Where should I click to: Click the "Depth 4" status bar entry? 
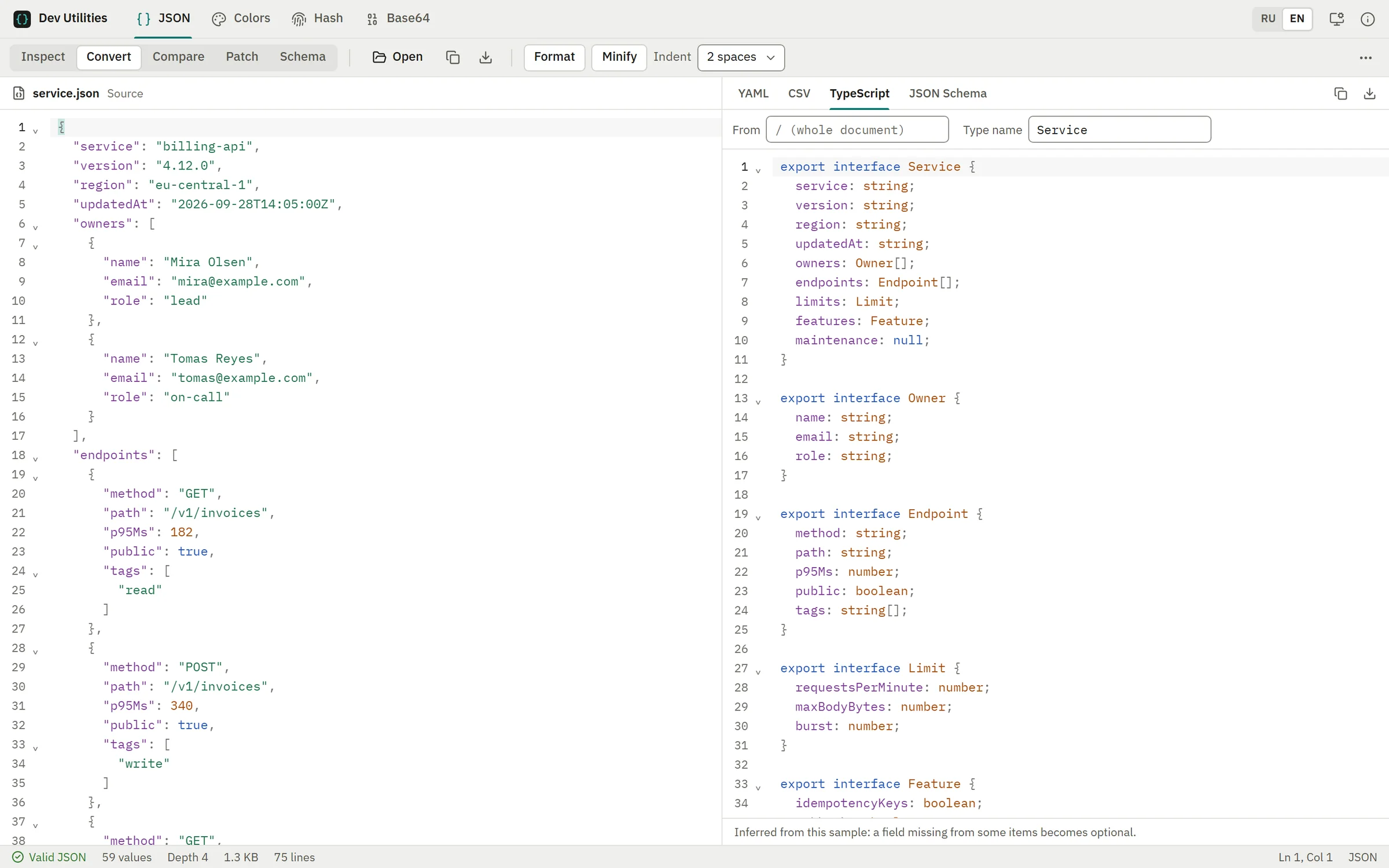coord(188,857)
